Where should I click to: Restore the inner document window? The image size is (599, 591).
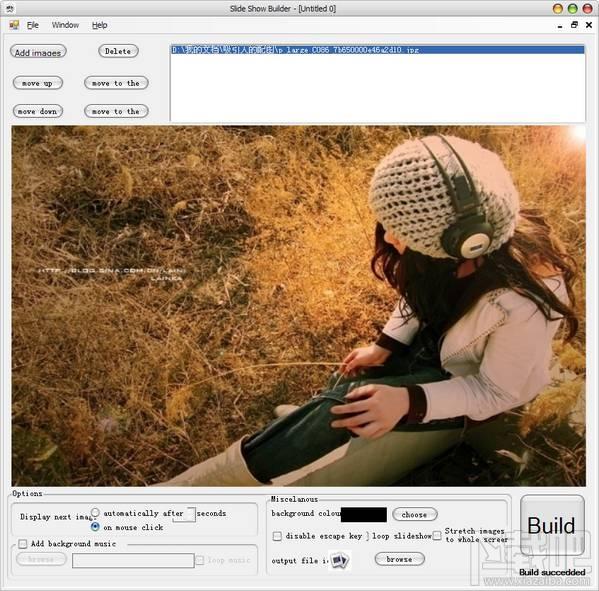click(x=574, y=25)
